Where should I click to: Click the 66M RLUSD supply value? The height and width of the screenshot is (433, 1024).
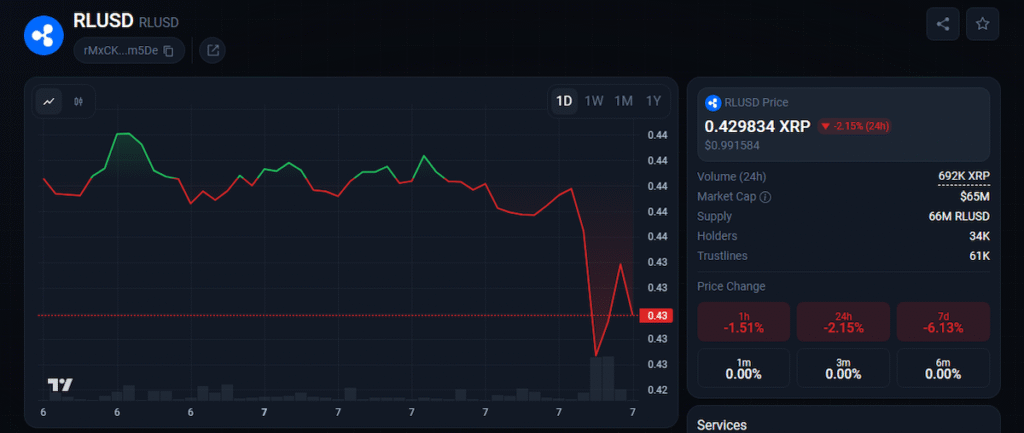[961, 216]
